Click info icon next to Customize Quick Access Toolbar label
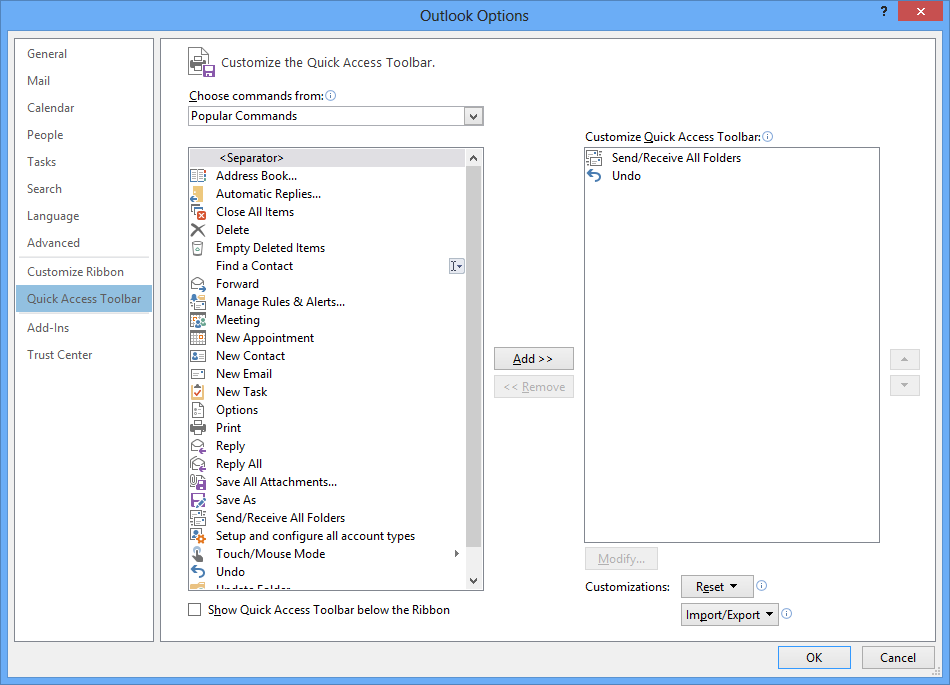The height and width of the screenshot is (685, 950). 768,137
